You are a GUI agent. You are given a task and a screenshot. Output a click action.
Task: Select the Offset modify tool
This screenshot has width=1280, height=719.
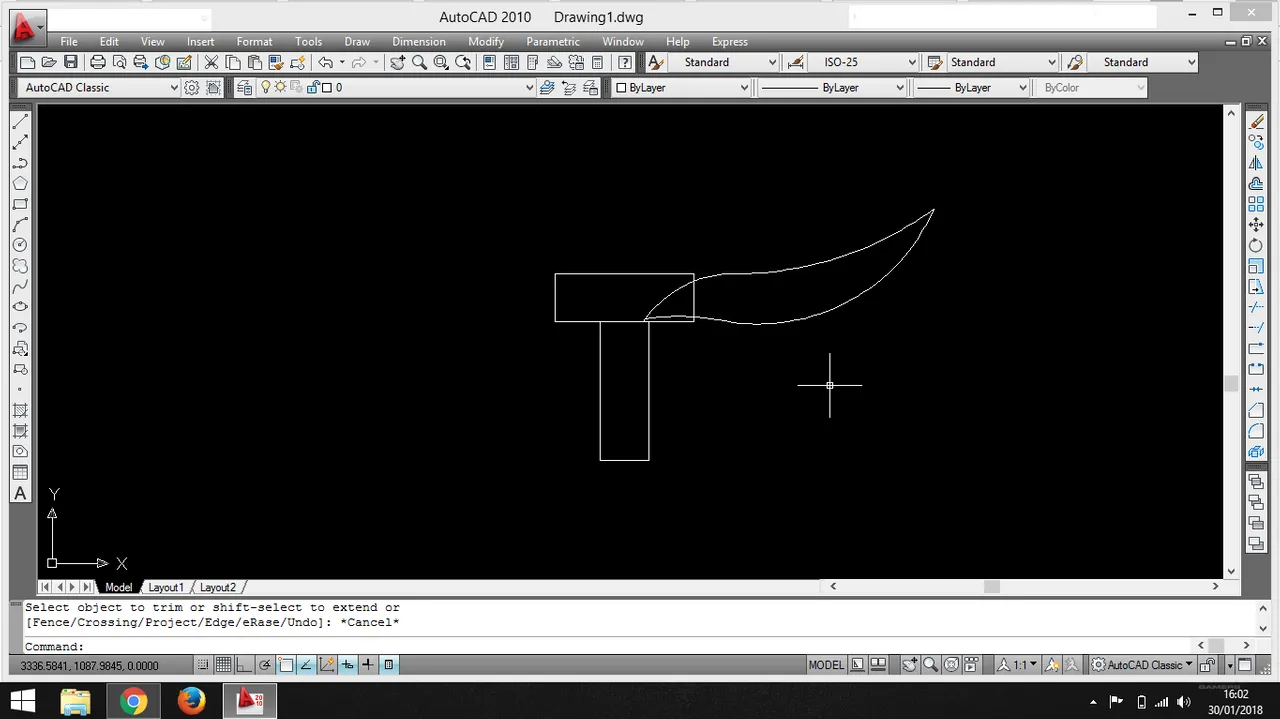point(1256,184)
